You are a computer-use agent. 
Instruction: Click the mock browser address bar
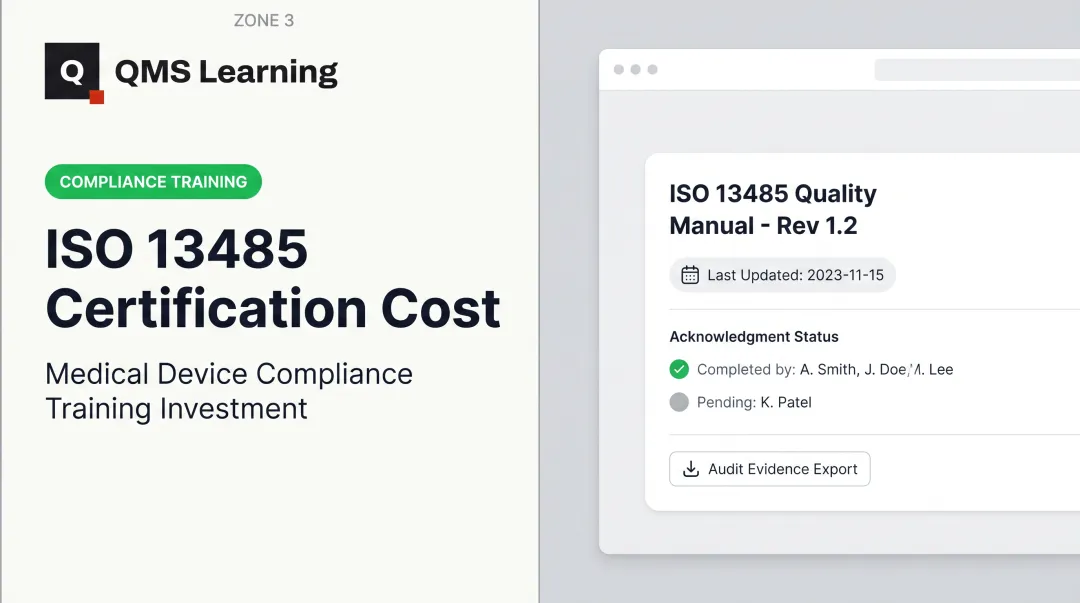[977, 70]
